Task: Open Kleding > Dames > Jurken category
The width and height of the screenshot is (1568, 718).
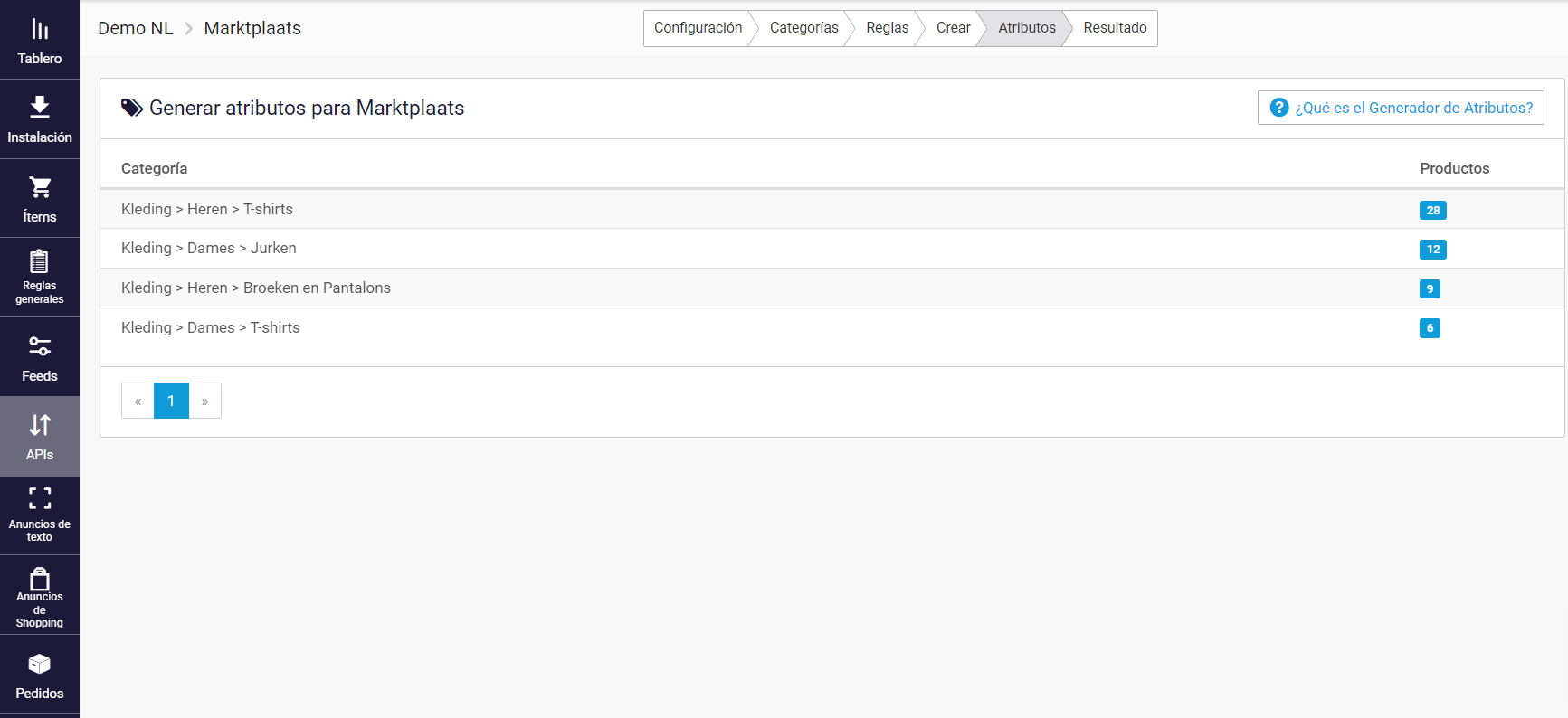Action: click(209, 248)
